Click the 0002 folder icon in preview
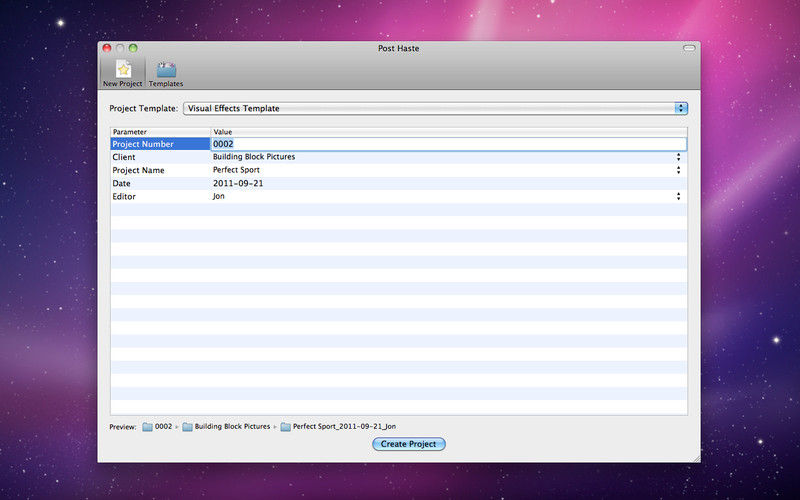This screenshot has width=800, height=500. click(147, 427)
